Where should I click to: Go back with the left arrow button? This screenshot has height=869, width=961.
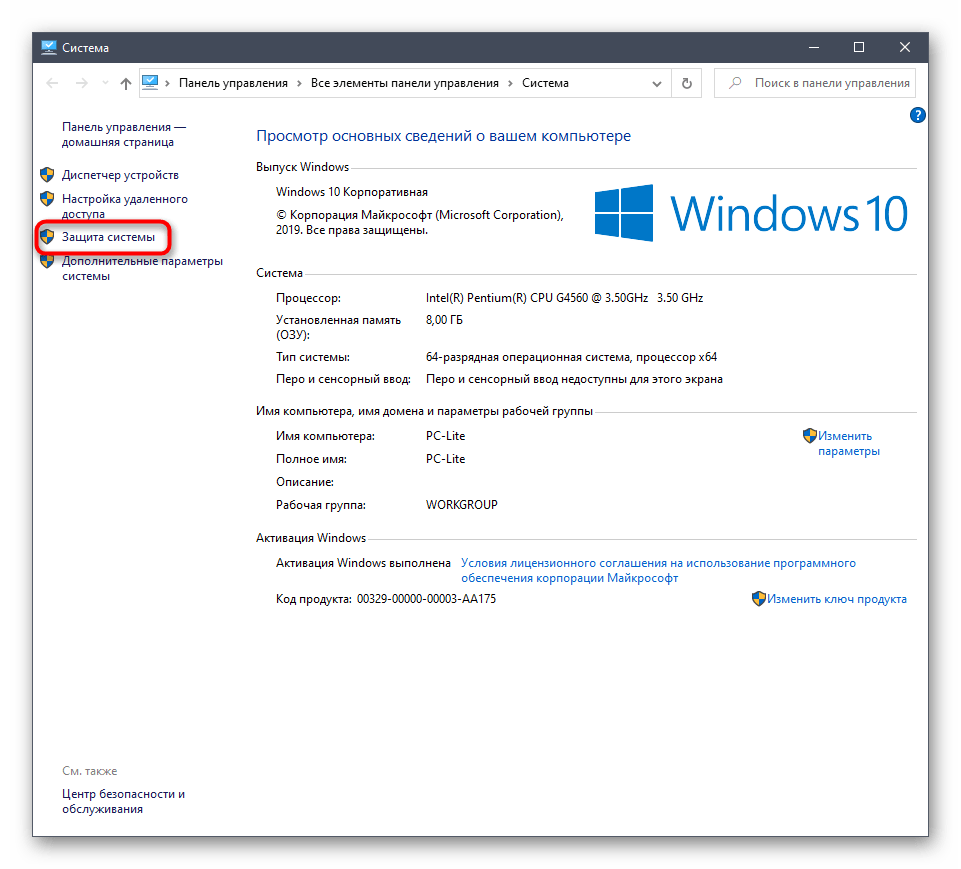[x=52, y=83]
